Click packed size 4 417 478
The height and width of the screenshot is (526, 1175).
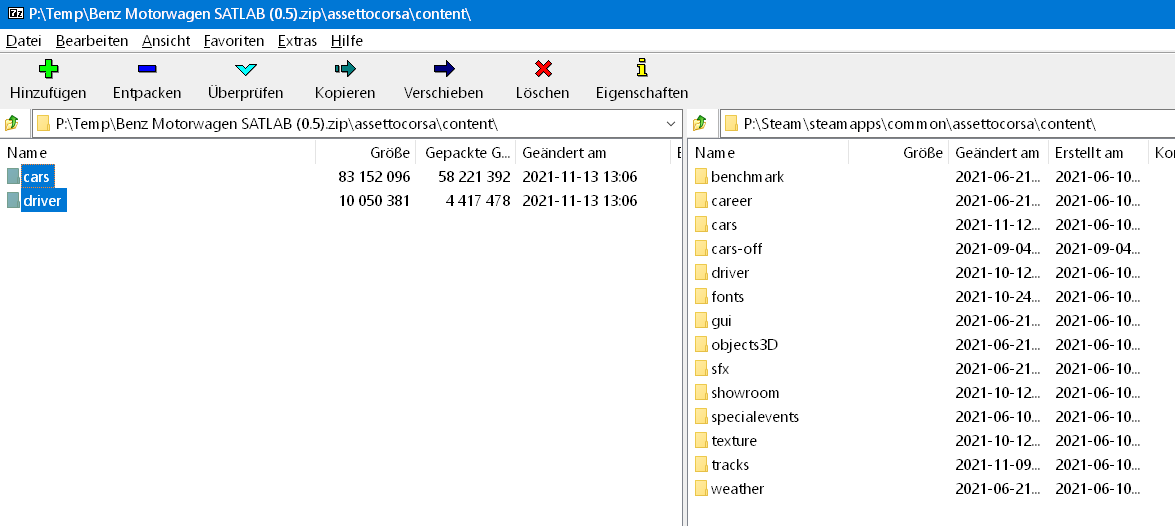point(480,201)
